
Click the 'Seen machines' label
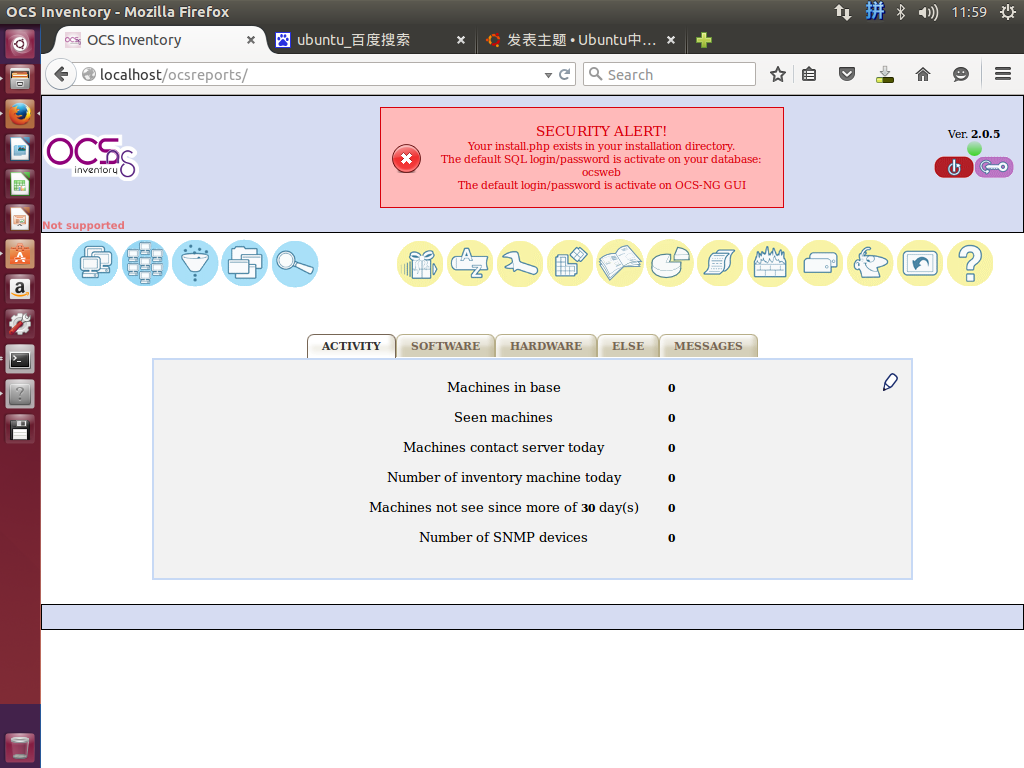pos(503,417)
